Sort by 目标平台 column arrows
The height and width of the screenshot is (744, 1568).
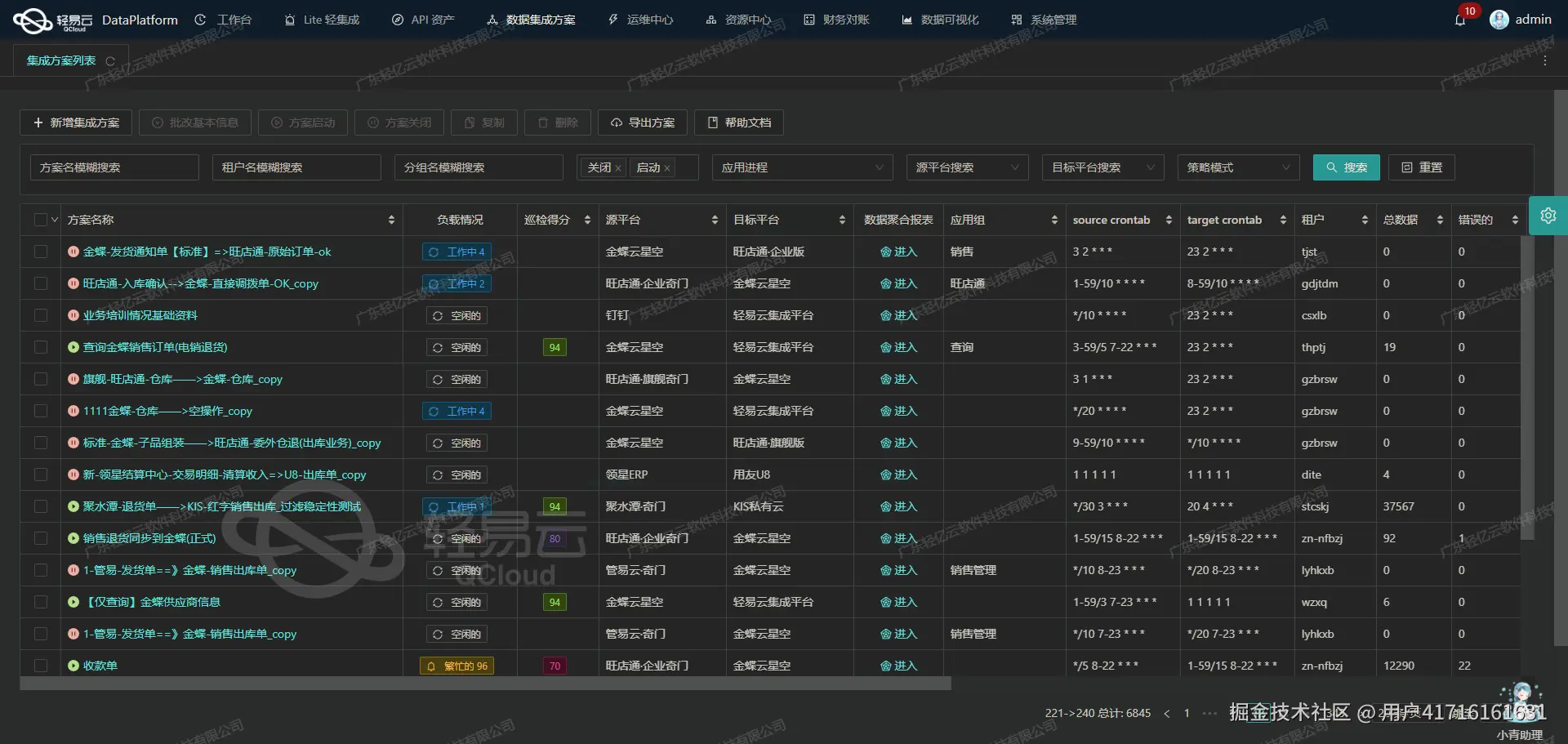[842, 220]
